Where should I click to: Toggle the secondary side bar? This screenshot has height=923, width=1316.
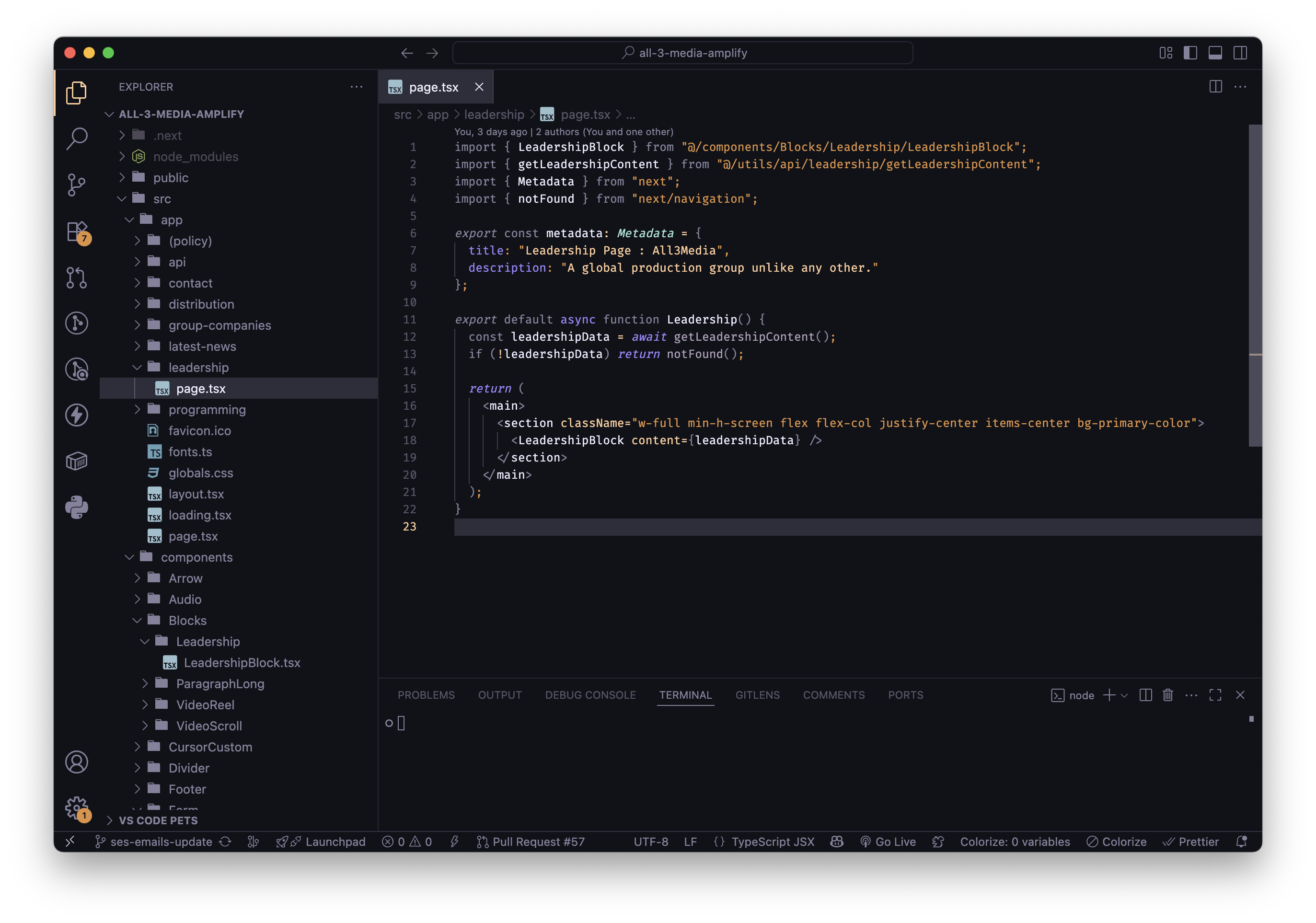pos(1240,53)
